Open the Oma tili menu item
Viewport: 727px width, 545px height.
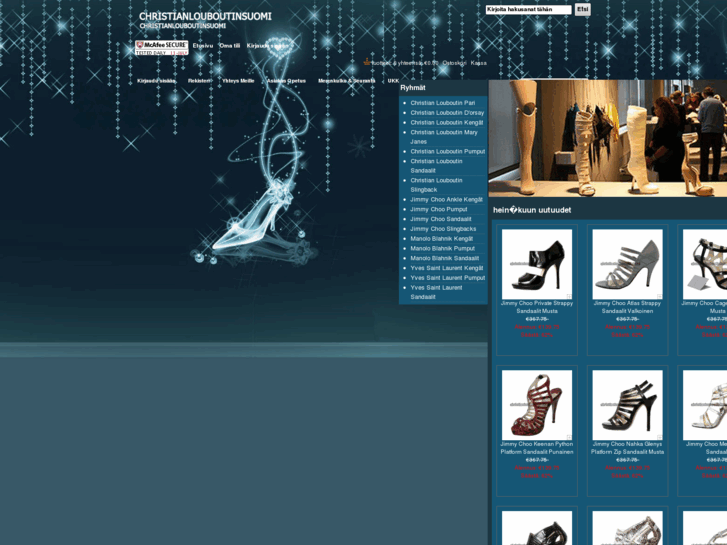coord(230,45)
